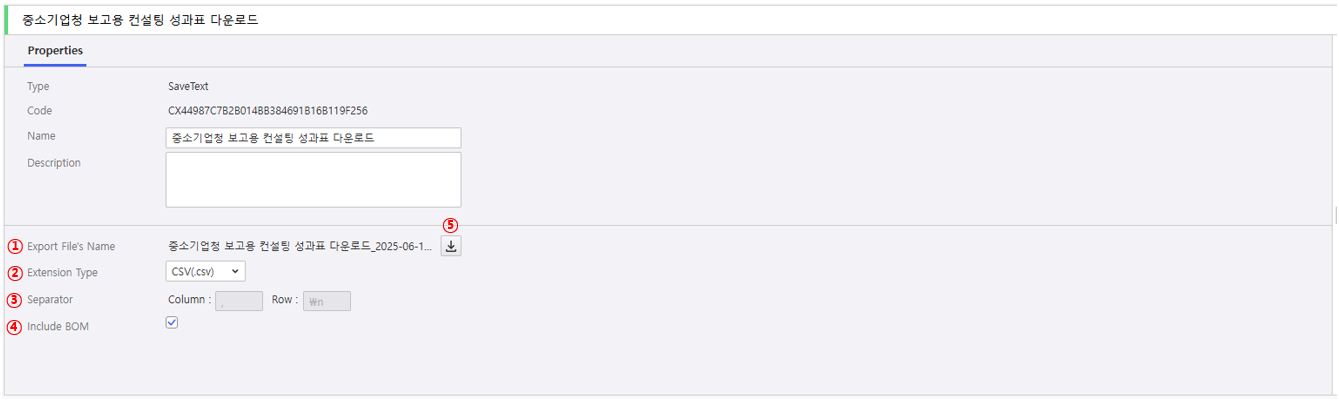Click the red circled number 5 marker
Image resolution: width=1339 pixels, height=401 pixels.
tap(450, 225)
